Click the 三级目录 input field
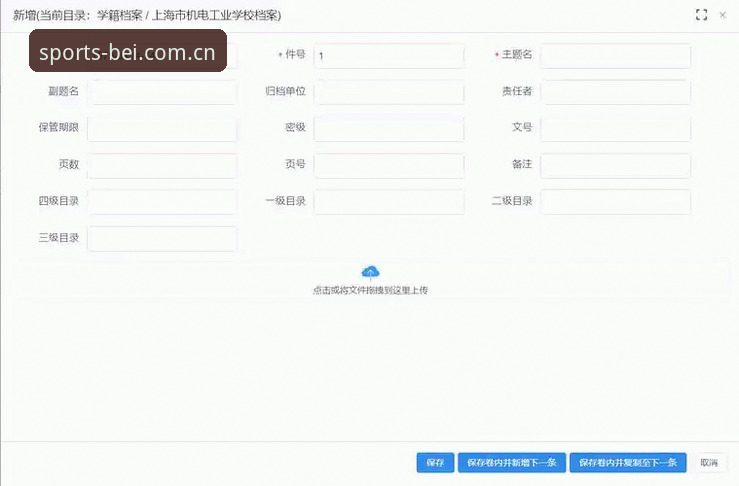Screen dimensions: 739x486 click(x=162, y=239)
